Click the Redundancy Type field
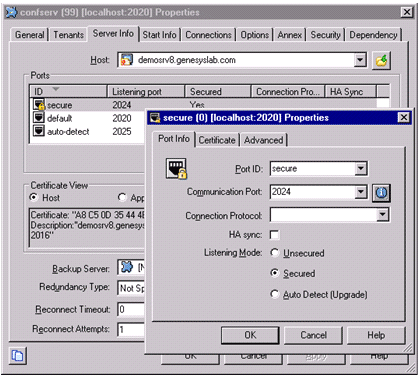 (x=131, y=288)
